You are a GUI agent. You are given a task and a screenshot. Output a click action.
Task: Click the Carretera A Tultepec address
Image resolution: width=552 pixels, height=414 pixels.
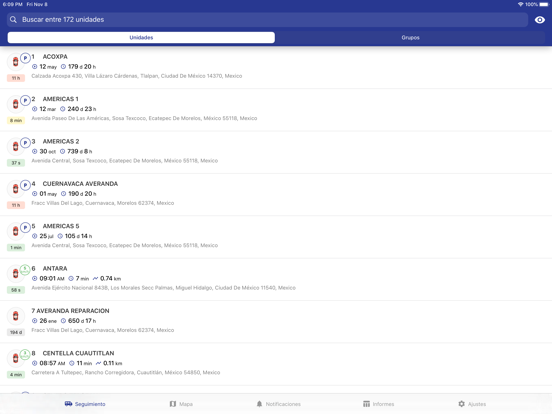pos(126,372)
